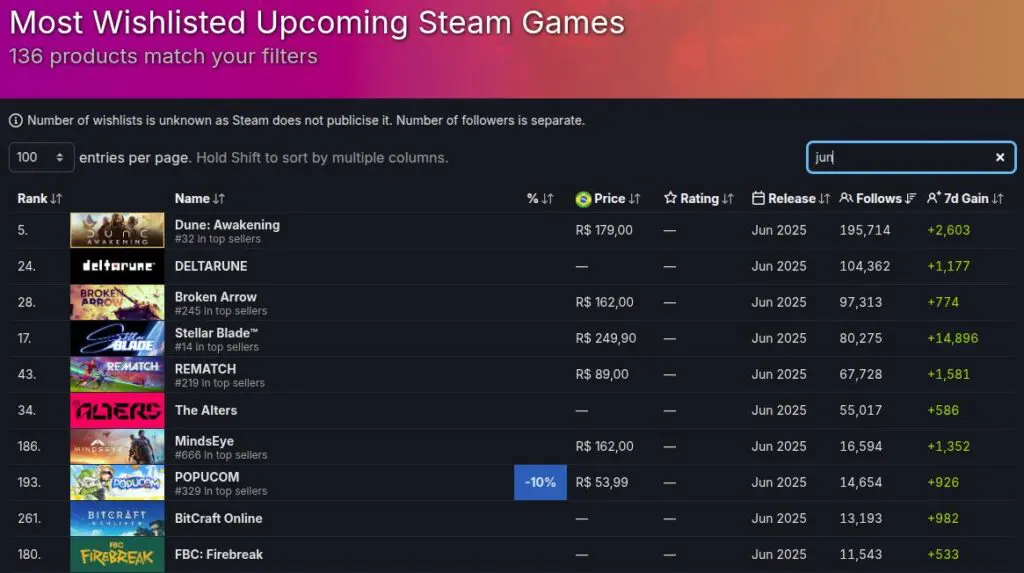Open The Alters game link

pos(206,410)
